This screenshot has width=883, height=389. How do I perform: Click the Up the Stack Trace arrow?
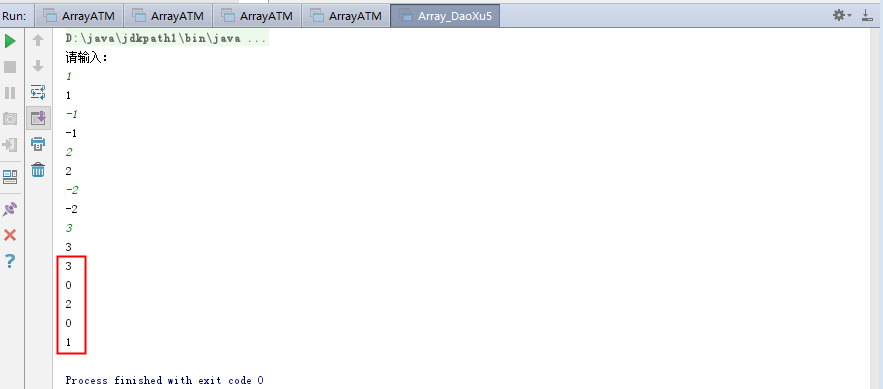38,41
